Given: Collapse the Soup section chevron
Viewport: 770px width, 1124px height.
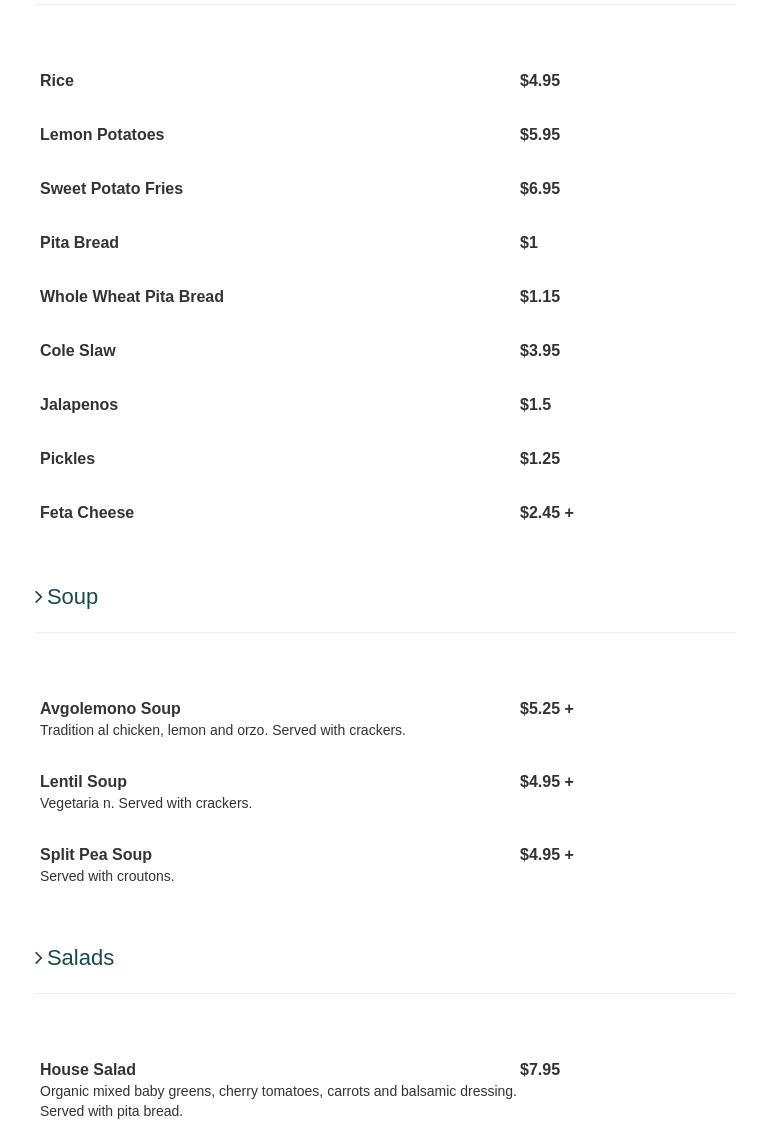Looking at the screenshot, I should coord(39,597).
